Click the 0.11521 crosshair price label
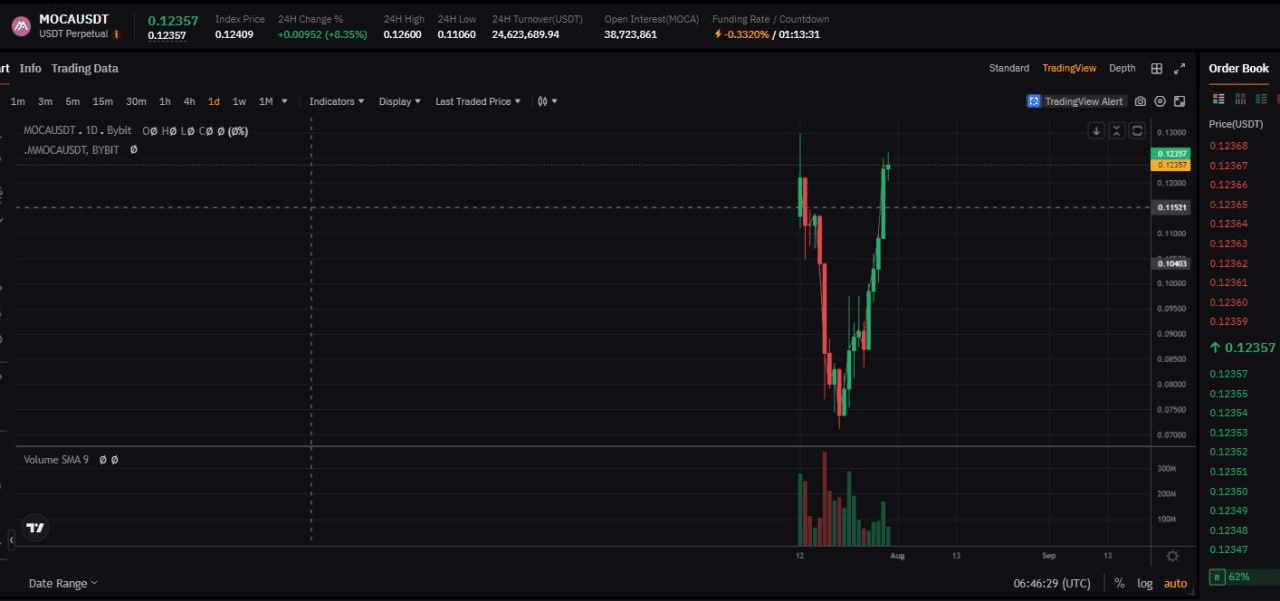Viewport: 1280px width, 601px height. [1171, 207]
